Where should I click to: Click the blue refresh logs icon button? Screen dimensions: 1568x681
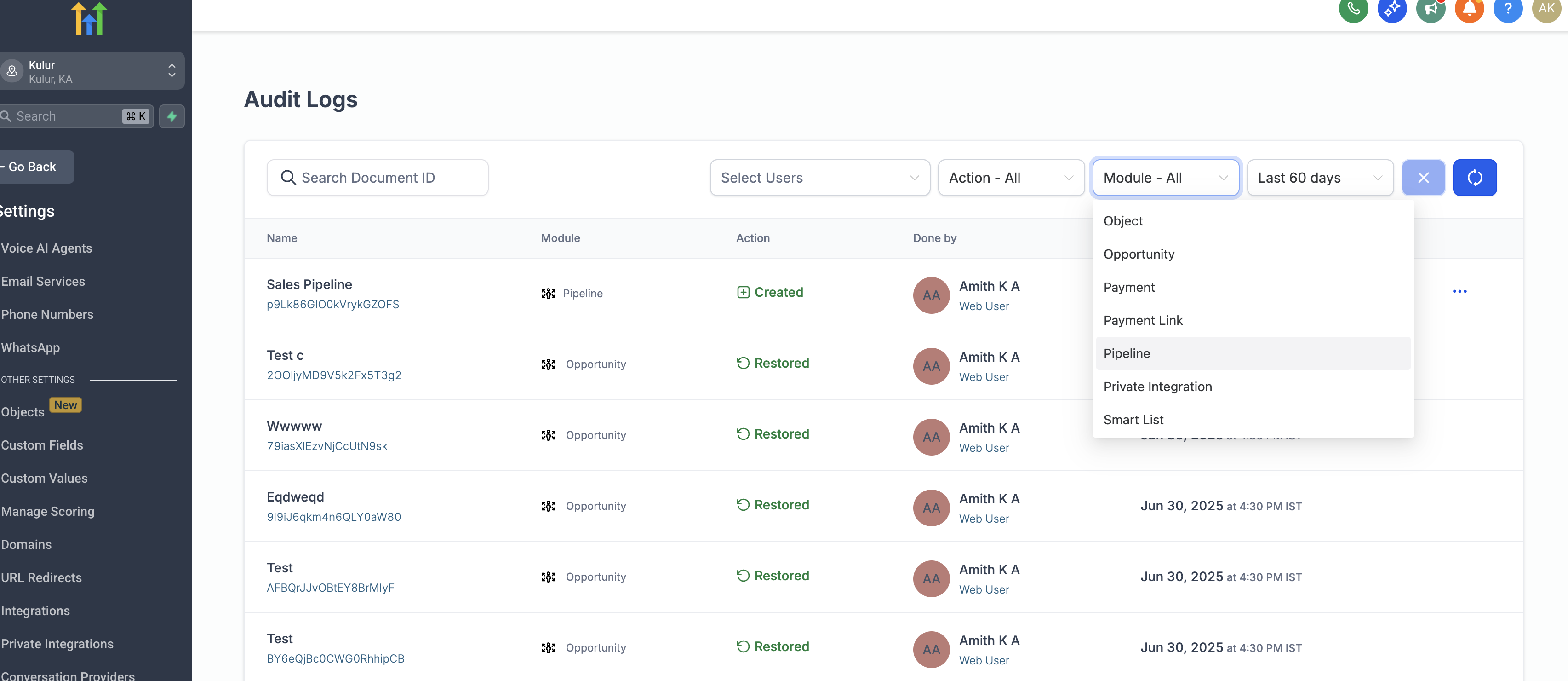coord(1474,178)
